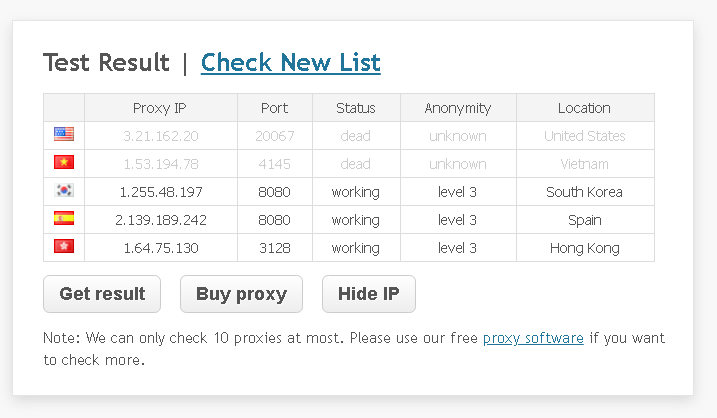Click the United States flag icon
The image size is (717, 418).
tap(64, 135)
